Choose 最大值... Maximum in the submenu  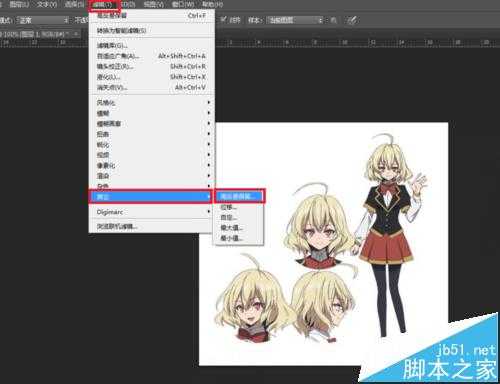point(239,228)
